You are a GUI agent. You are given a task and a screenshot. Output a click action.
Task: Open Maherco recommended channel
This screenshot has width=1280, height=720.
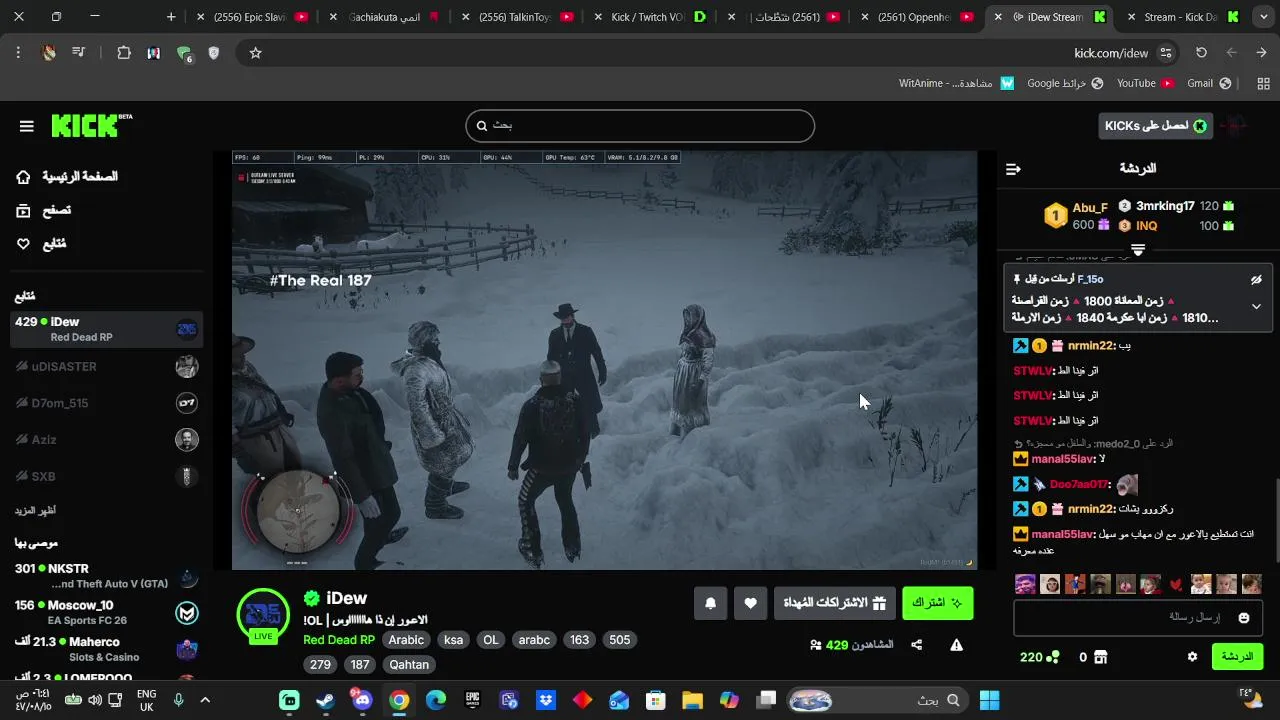pos(106,649)
